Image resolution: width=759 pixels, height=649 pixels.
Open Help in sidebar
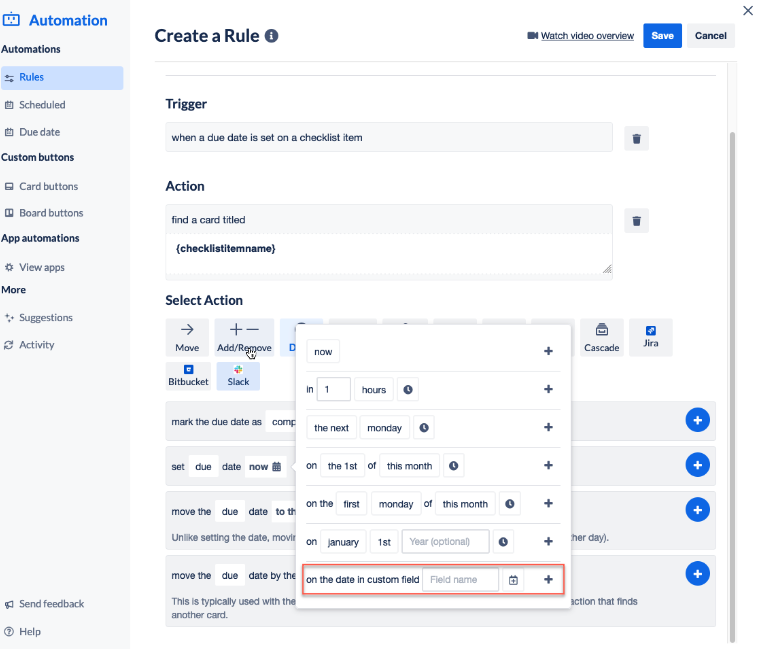30,632
